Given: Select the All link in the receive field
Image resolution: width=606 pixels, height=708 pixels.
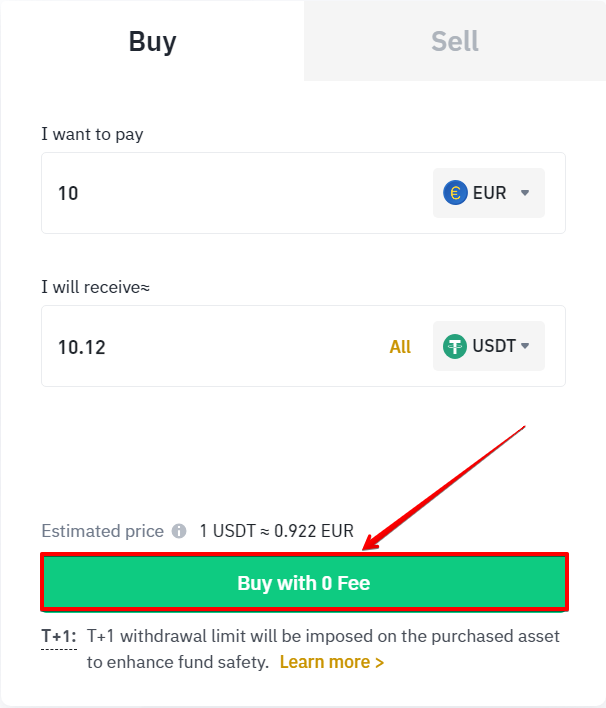Looking at the screenshot, I should (x=400, y=347).
